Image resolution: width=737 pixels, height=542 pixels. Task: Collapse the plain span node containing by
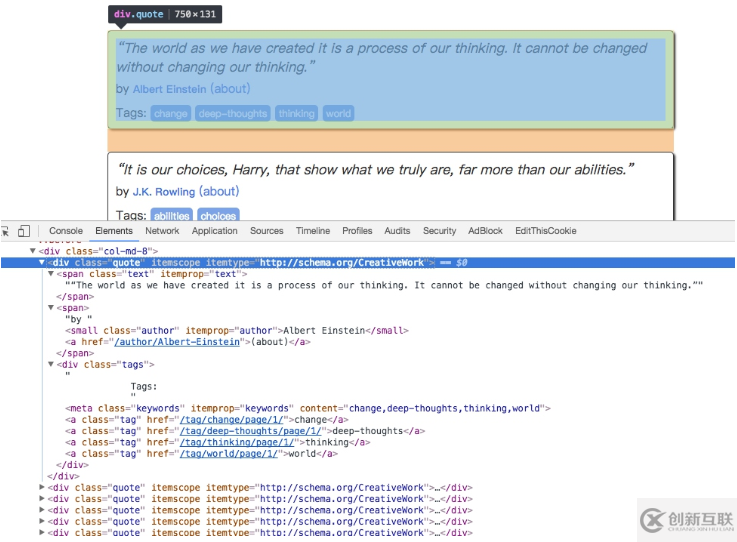tap(51, 307)
